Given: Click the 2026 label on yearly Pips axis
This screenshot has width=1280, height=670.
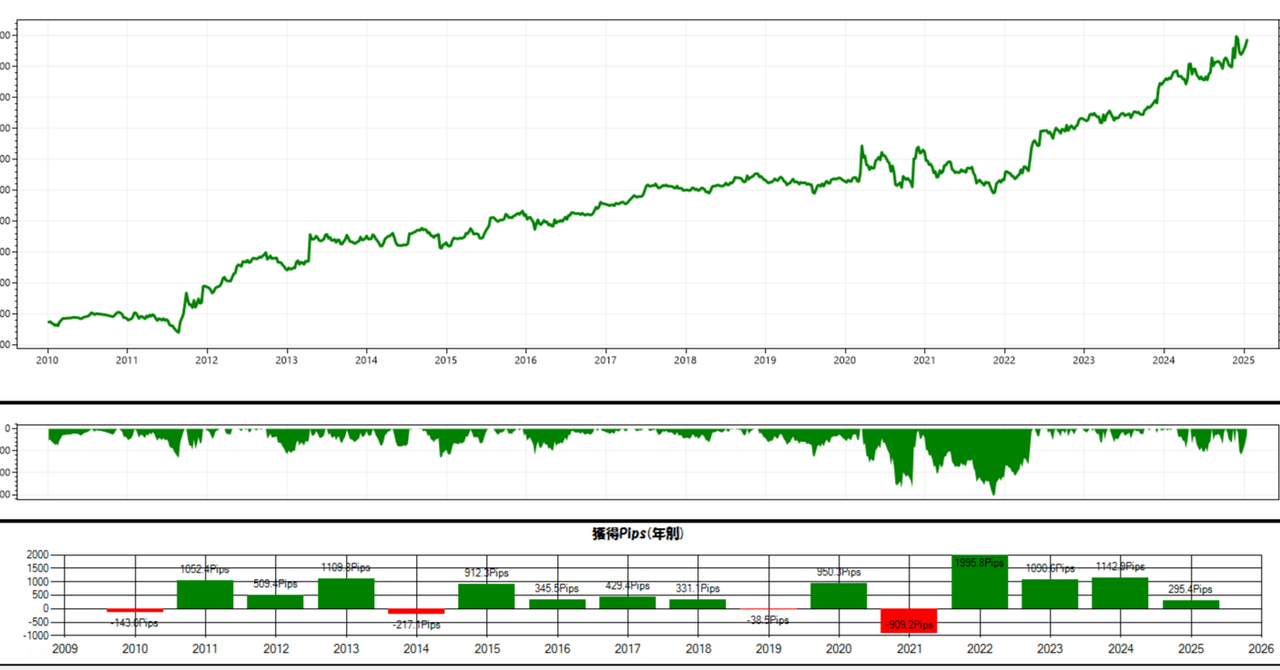Looking at the screenshot, I should click(1260, 649).
